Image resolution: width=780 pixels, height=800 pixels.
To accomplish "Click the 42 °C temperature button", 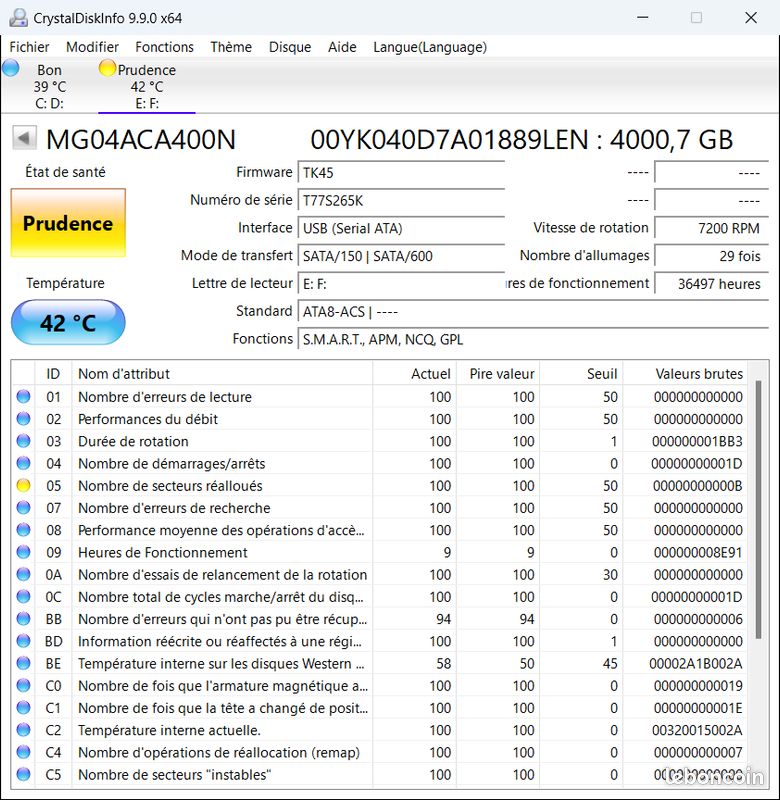I will pos(68,322).
